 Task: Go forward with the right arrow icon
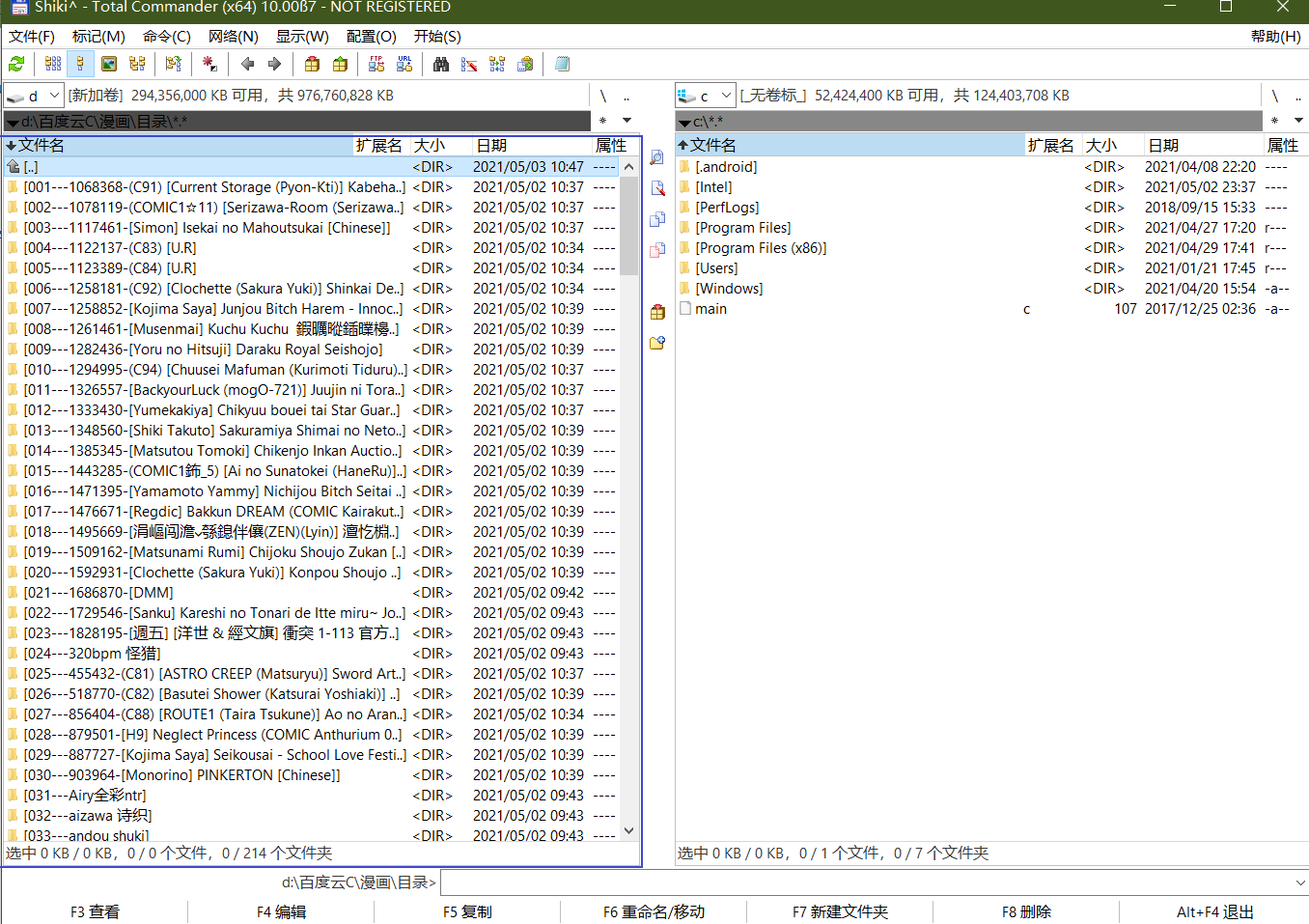click(x=275, y=64)
